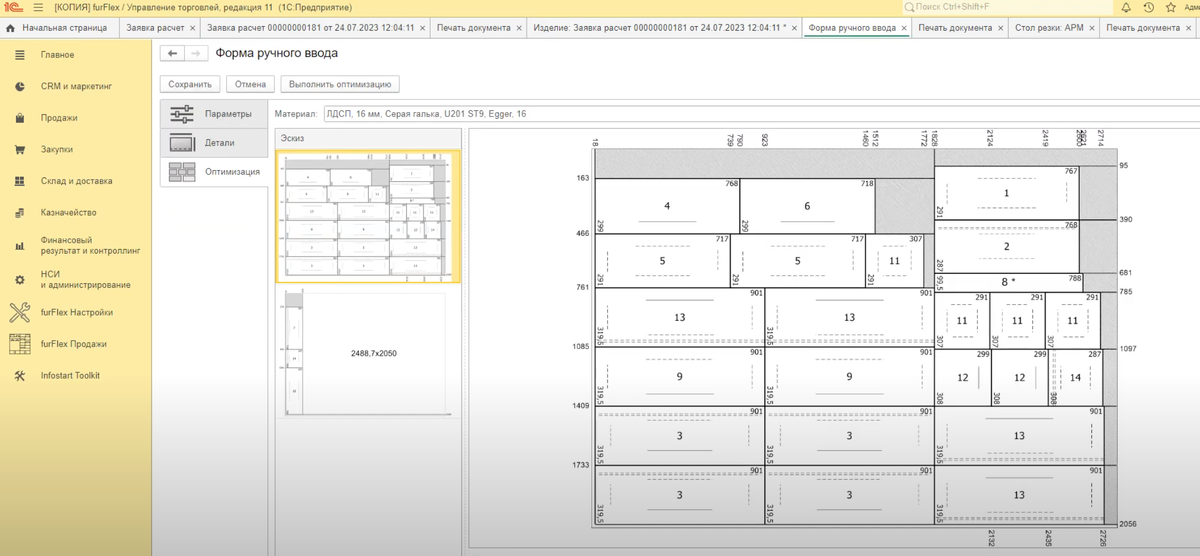1200x556 pixels.
Task: Click the 163 dimension label
Action: coord(583,178)
